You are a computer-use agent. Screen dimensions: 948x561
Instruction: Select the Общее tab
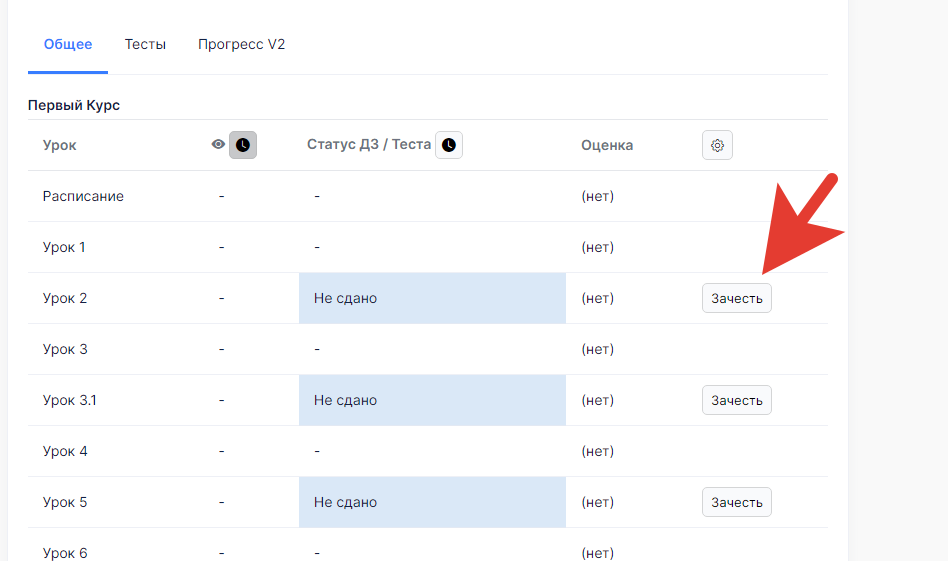[x=68, y=44]
